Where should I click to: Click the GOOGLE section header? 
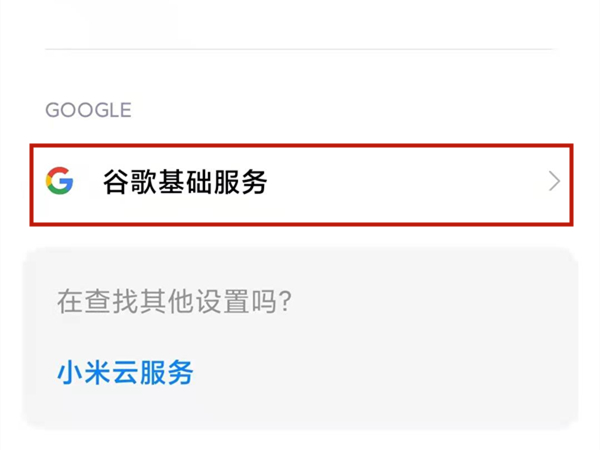[x=88, y=110]
